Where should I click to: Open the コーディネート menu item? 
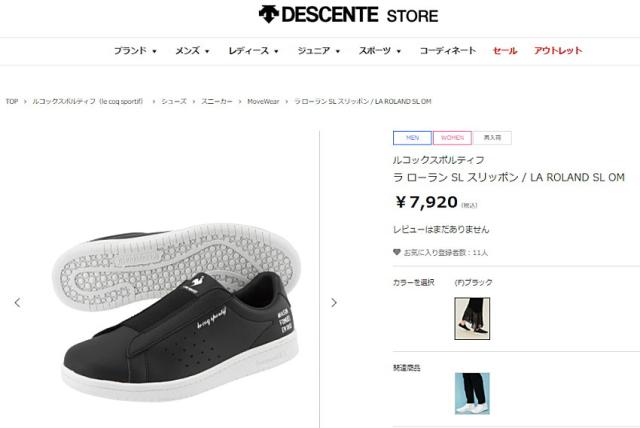coord(448,51)
